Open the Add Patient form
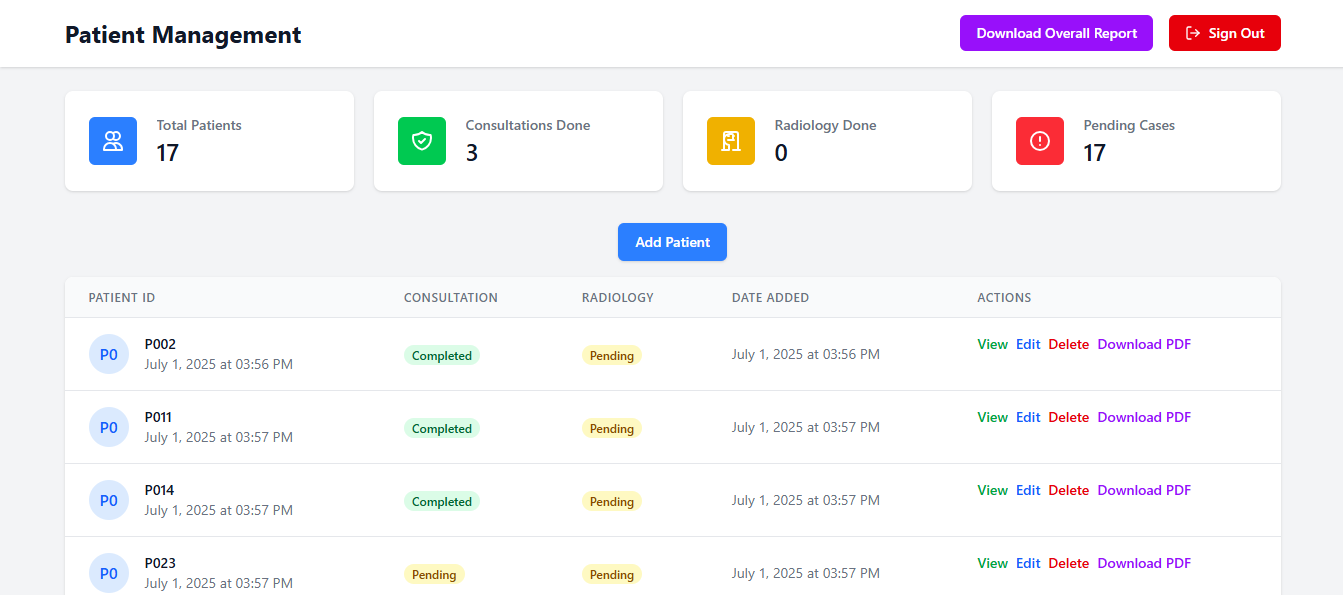 pyautogui.click(x=672, y=242)
